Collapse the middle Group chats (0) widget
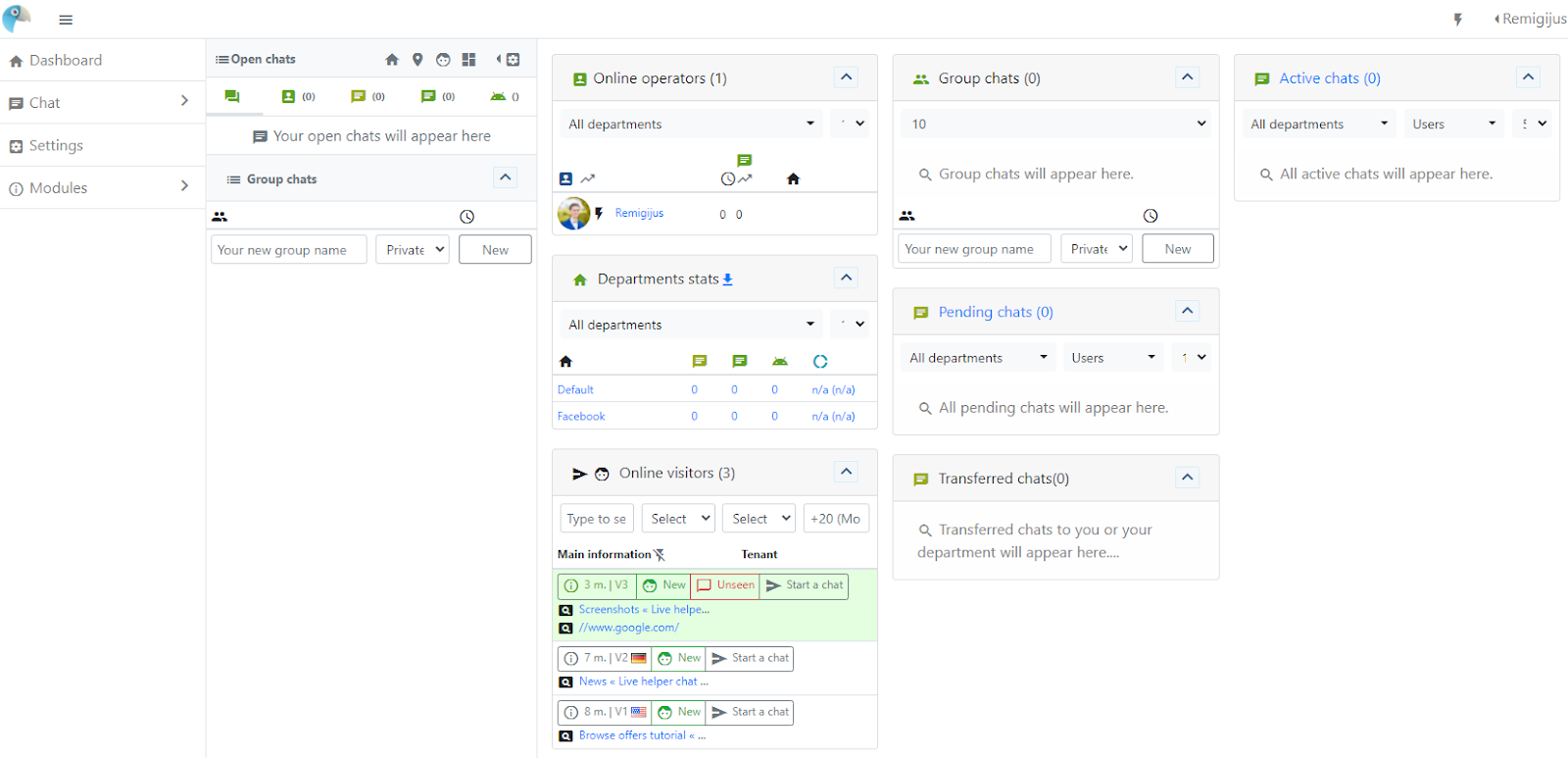The image size is (1568, 758). 1188,76
